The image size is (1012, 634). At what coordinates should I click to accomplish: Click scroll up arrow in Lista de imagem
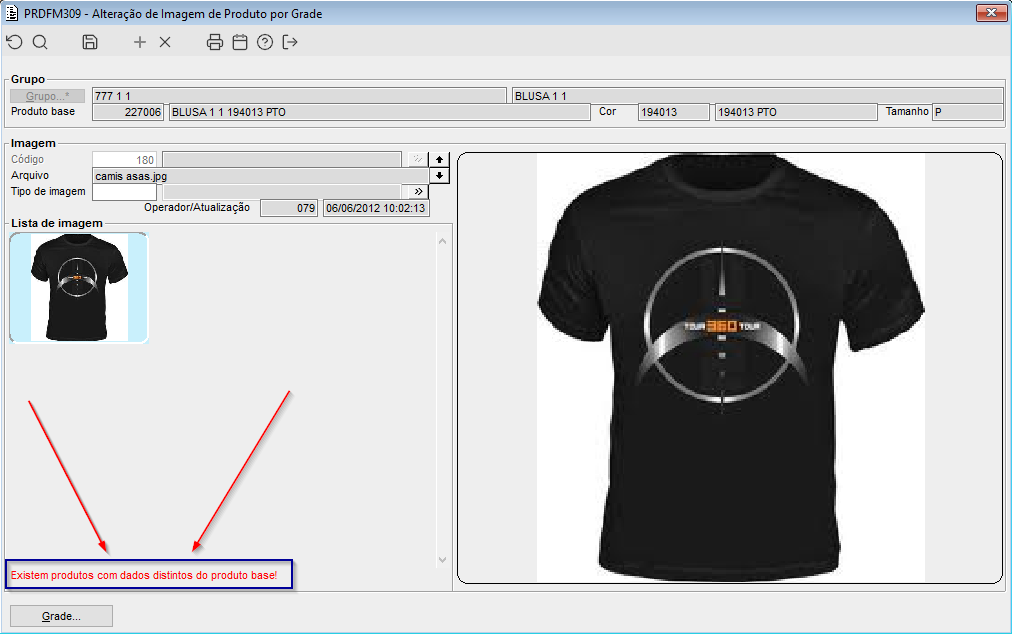pos(442,241)
